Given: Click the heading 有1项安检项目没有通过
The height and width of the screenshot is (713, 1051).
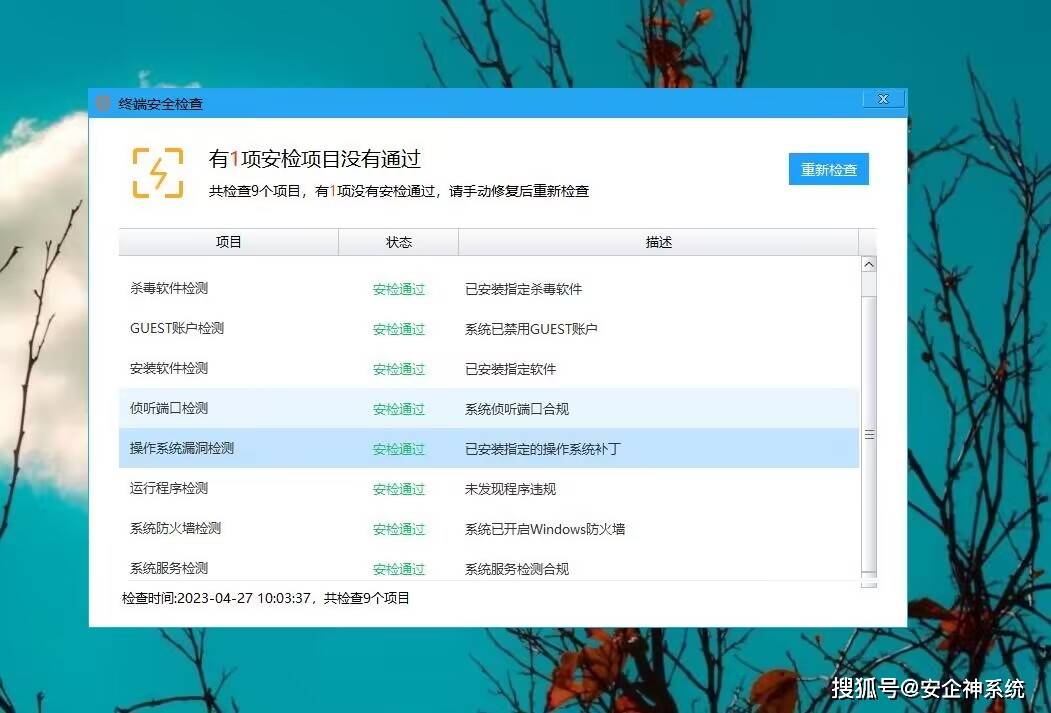Looking at the screenshot, I should 314,159.
